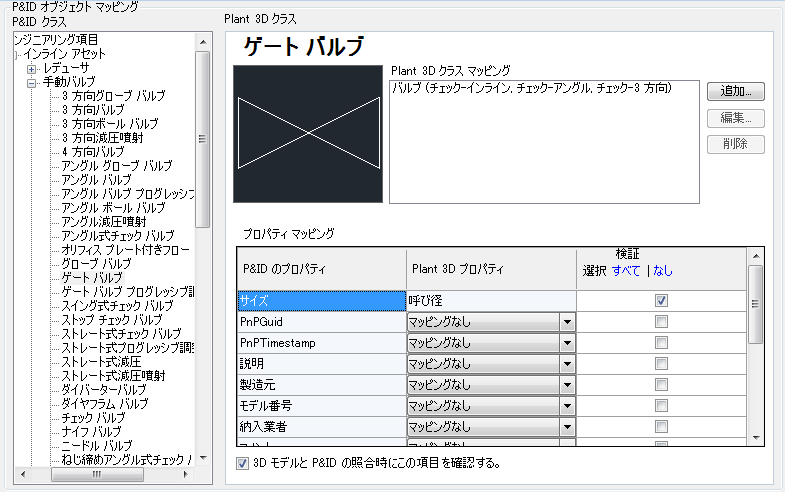Open Plant 3D property dropdown for 説明
This screenshot has height=492, width=785.
567,364
